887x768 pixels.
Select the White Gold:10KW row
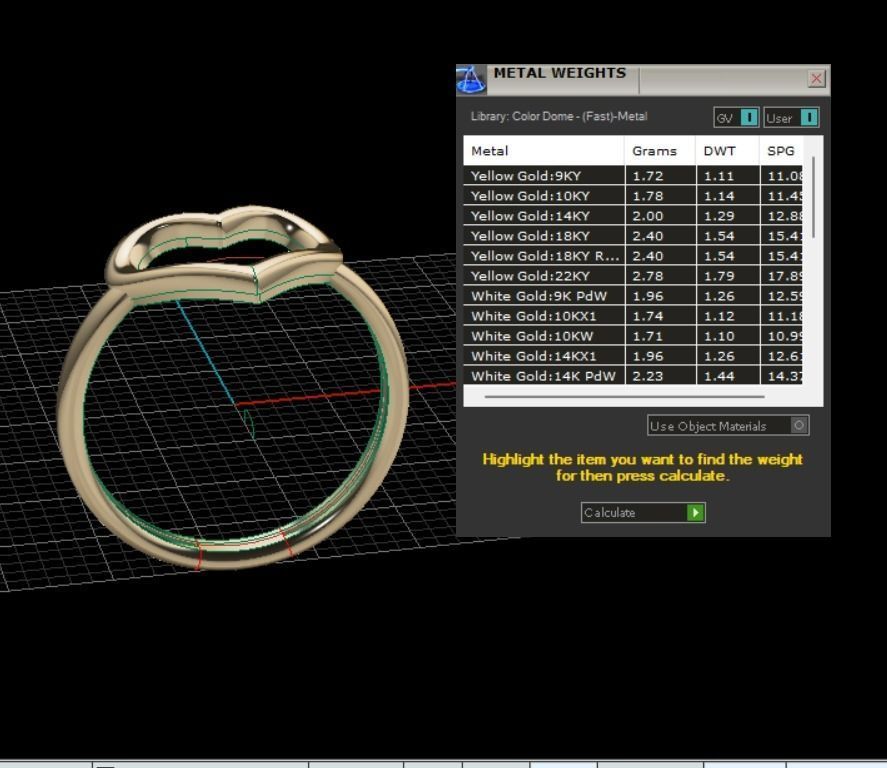tap(632, 336)
